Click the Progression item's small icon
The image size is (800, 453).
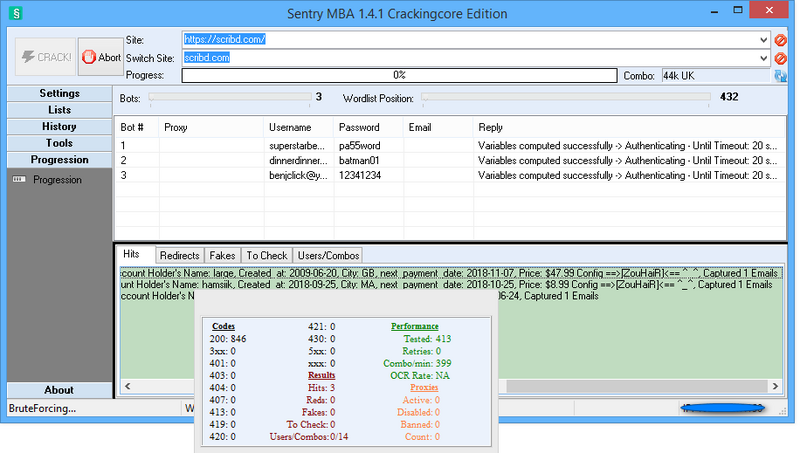(x=19, y=180)
